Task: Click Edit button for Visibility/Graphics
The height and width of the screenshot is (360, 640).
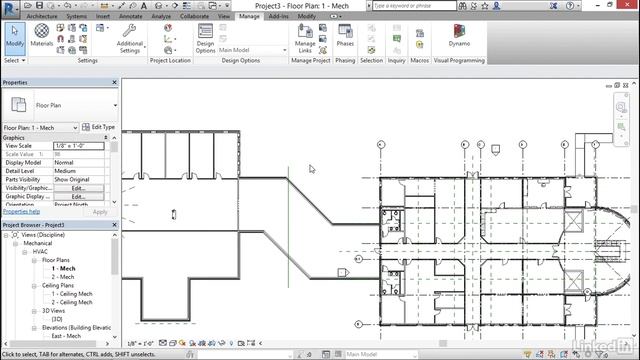Action: [78, 188]
